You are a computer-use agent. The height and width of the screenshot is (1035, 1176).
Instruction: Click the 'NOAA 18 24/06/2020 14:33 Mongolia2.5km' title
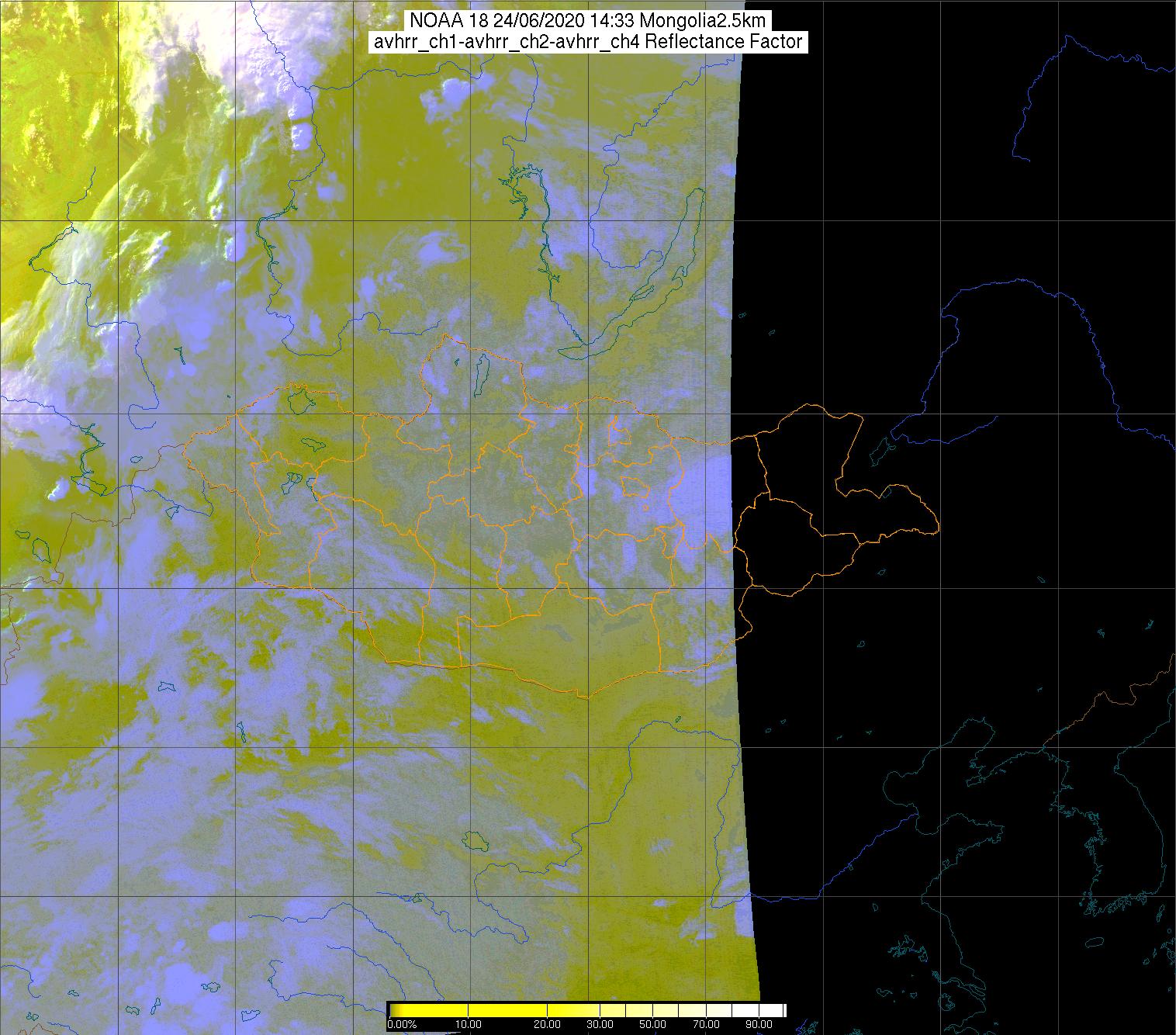588,21
